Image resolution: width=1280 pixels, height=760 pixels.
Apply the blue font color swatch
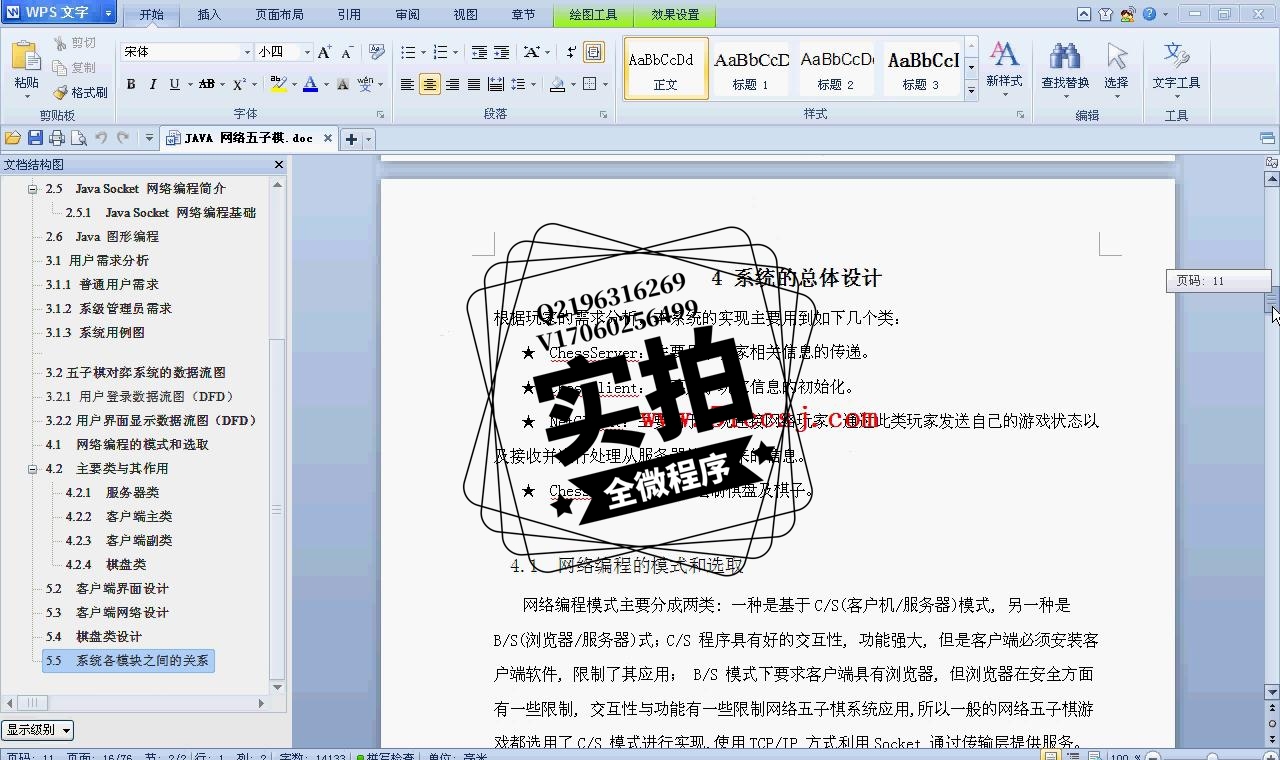click(311, 84)
